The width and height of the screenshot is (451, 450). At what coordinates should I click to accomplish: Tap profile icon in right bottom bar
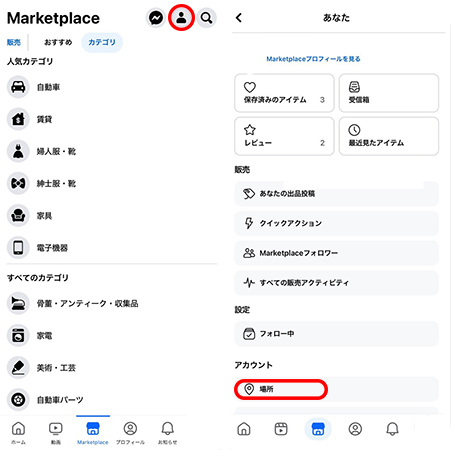coord(355,429)
